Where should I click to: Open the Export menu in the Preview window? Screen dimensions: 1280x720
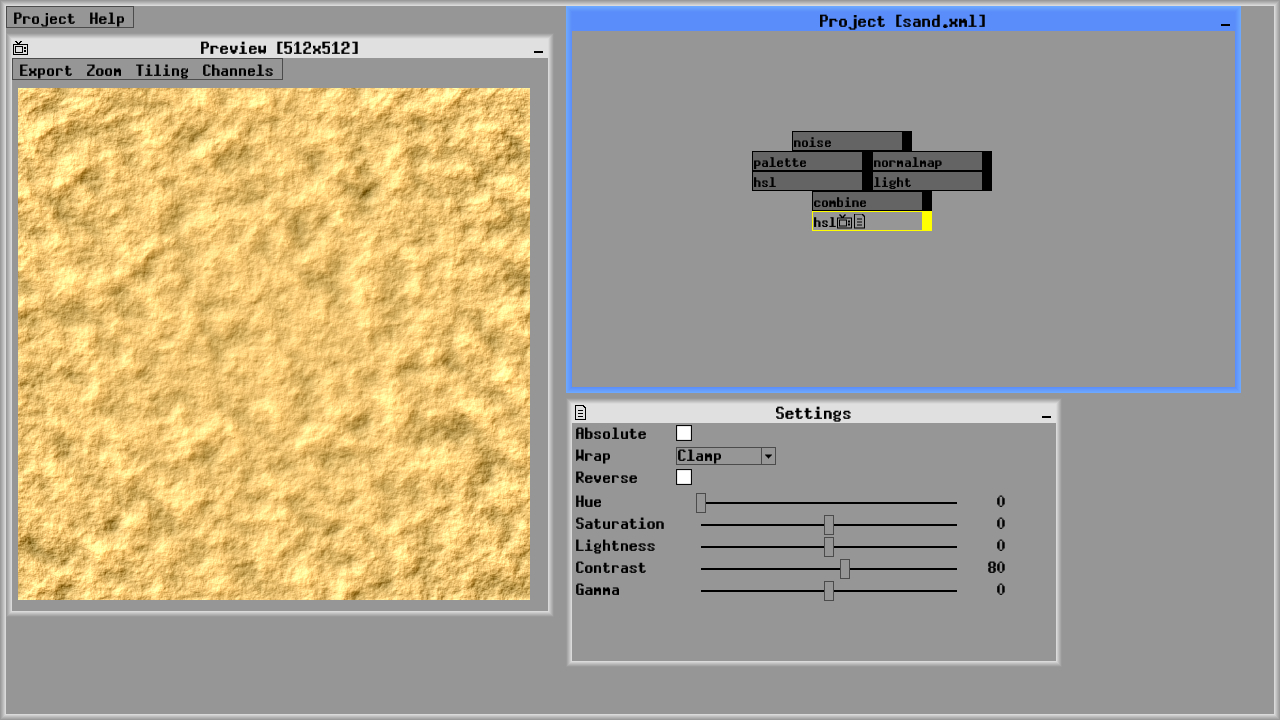tap(46, 70)
